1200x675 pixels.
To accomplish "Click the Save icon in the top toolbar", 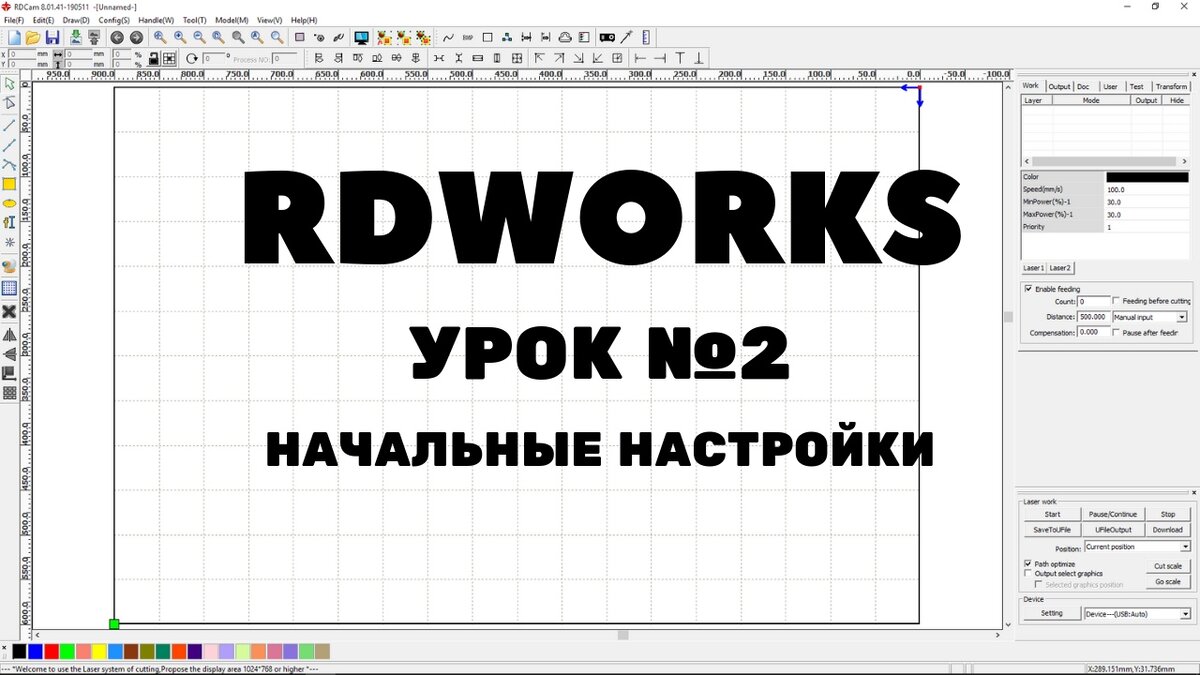I will pos(54,37).
